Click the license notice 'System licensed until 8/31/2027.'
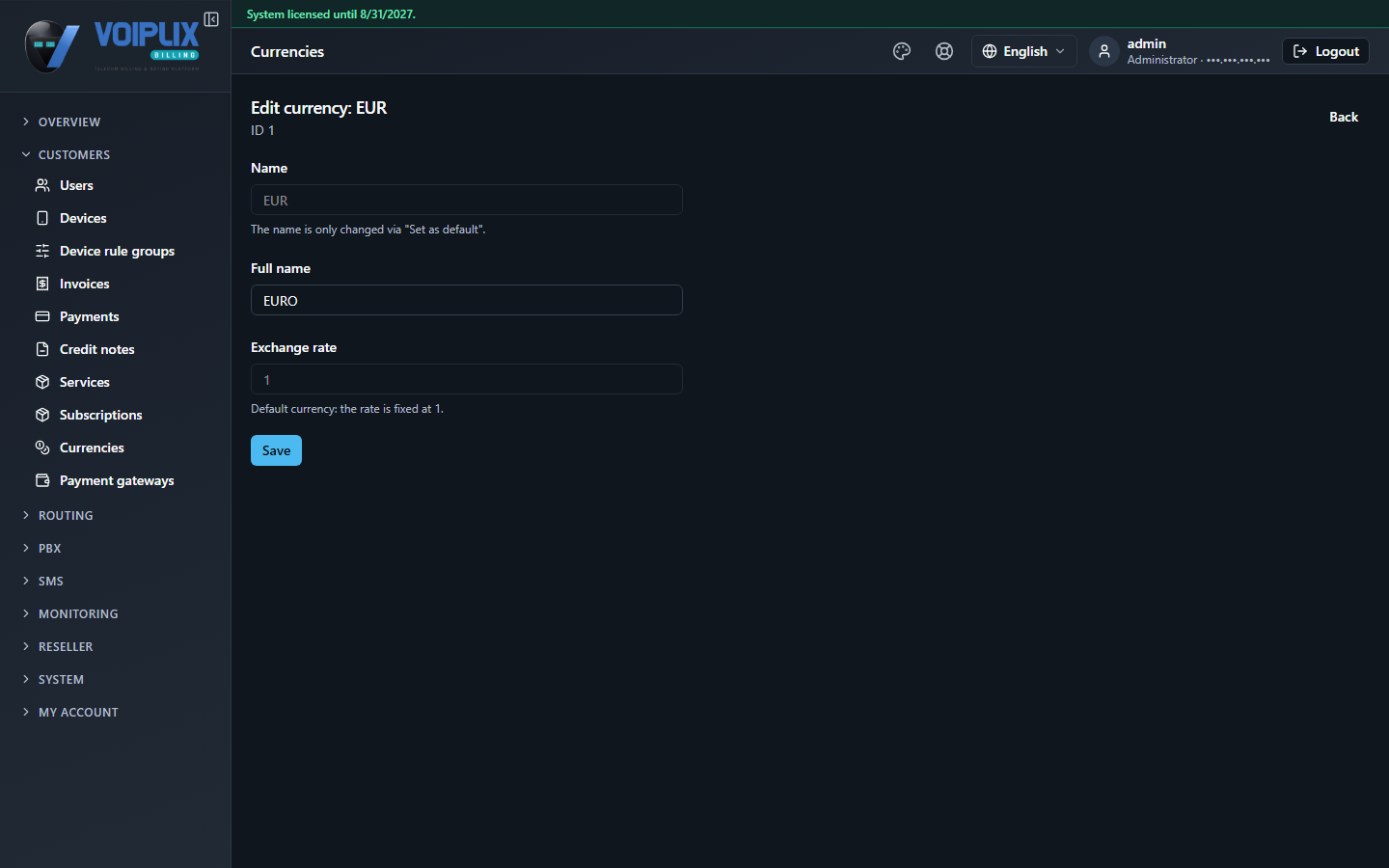 (331, 14)
